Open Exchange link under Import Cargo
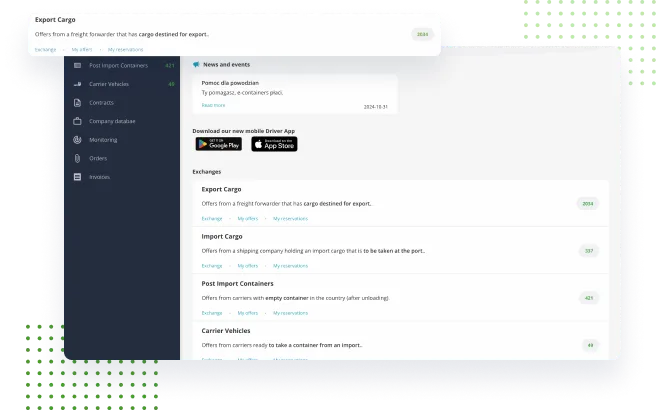Viewport: 656px width, 411px height. tap(212, 266)
